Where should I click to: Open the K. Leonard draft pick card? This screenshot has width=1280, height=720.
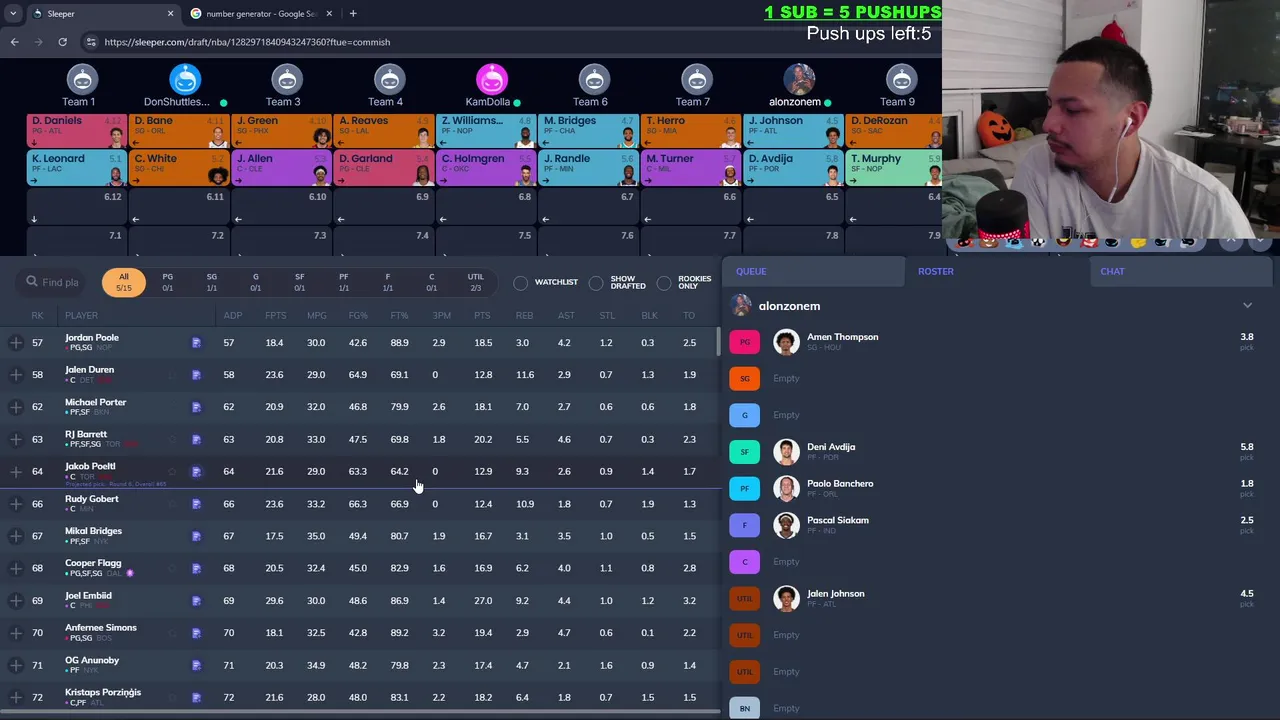click(x=76, y=168)
